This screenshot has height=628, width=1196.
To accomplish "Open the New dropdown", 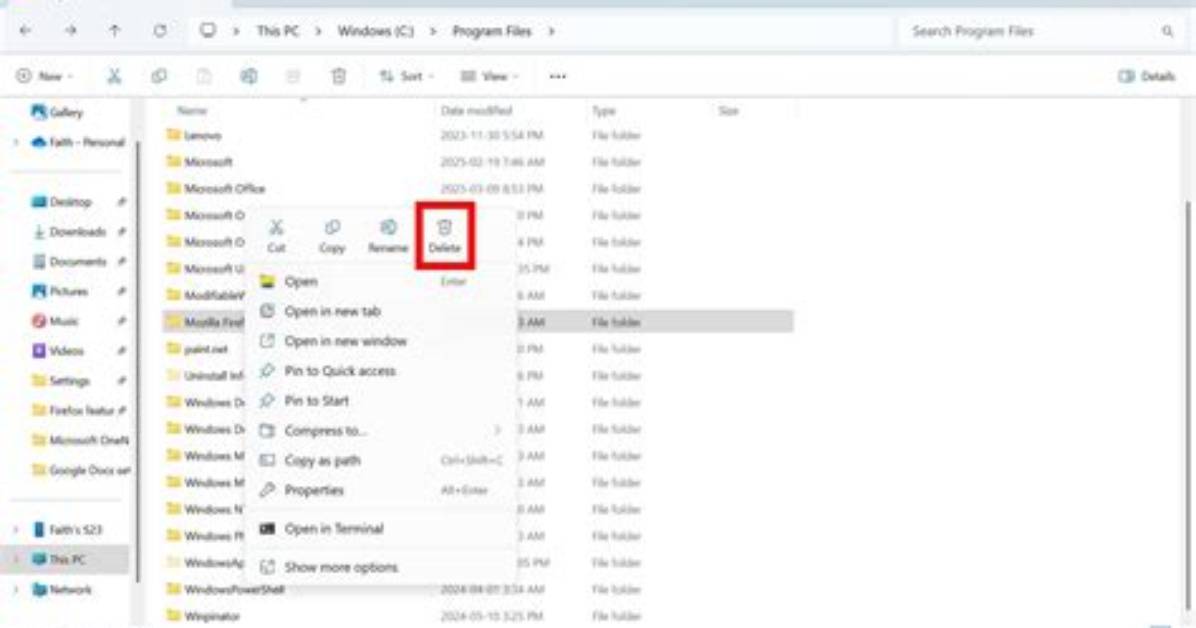I will (45, 76).
